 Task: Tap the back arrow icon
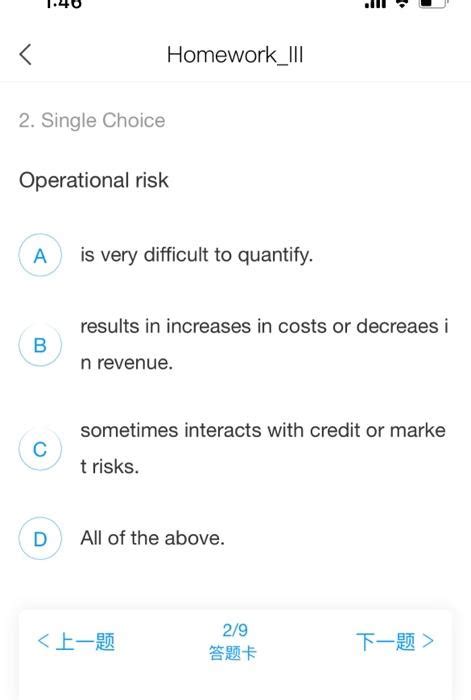tap(26, 54)
